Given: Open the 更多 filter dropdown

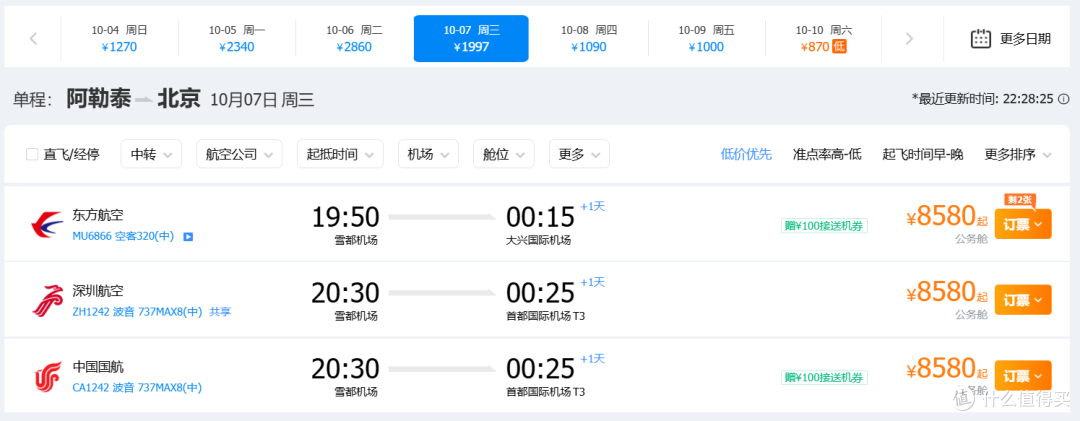Looking at the screenshot, I should click(579, 154).
